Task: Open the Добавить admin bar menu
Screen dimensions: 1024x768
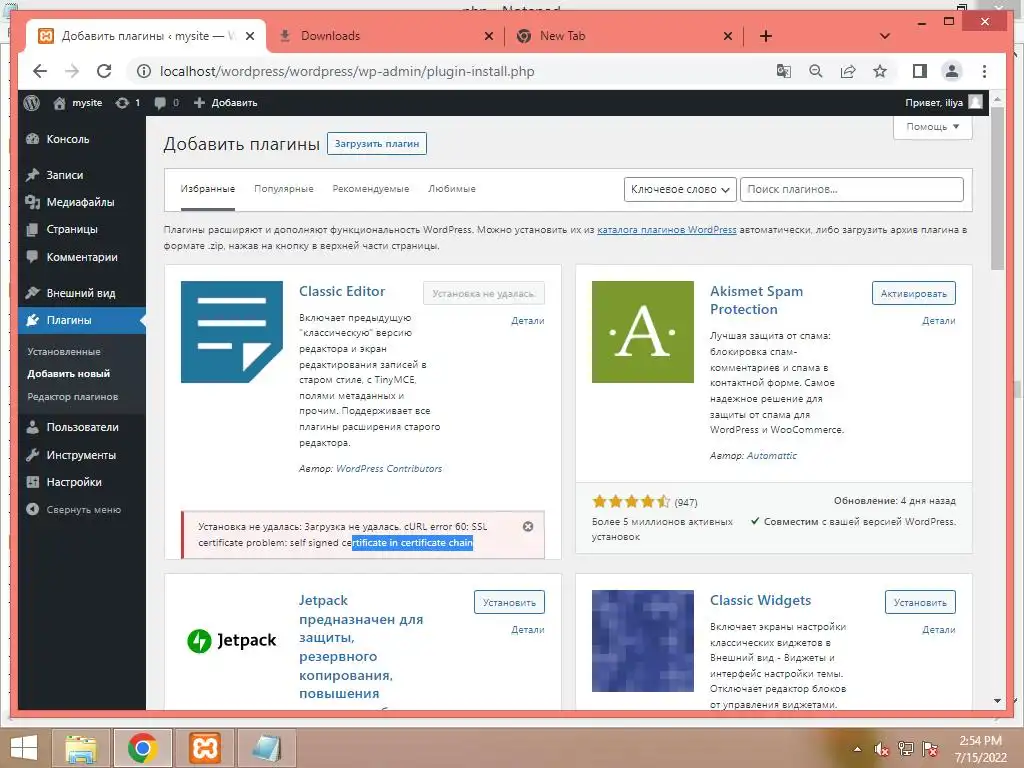Action: [226, 103]
